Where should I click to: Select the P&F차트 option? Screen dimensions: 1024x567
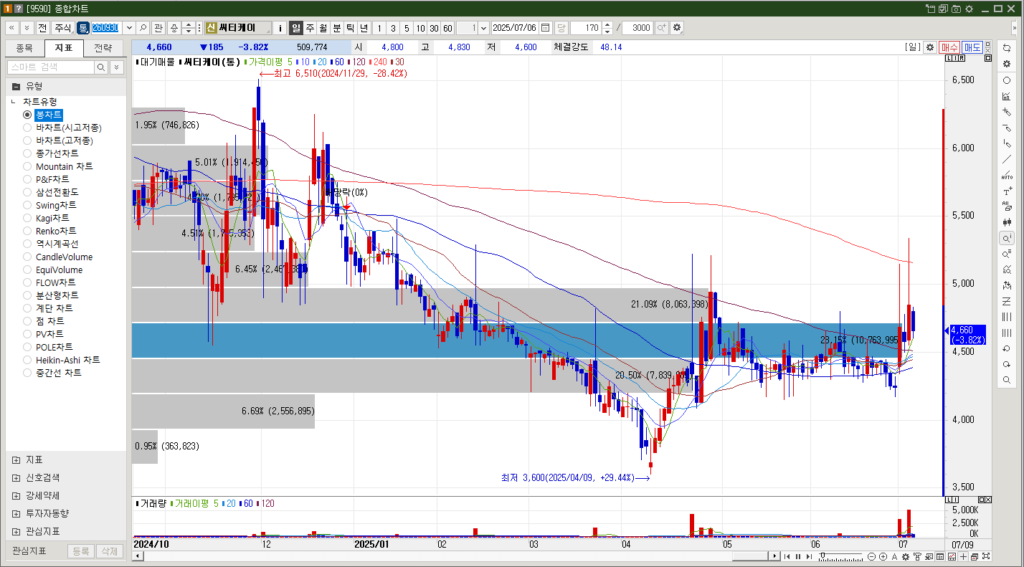click(46, 179)
